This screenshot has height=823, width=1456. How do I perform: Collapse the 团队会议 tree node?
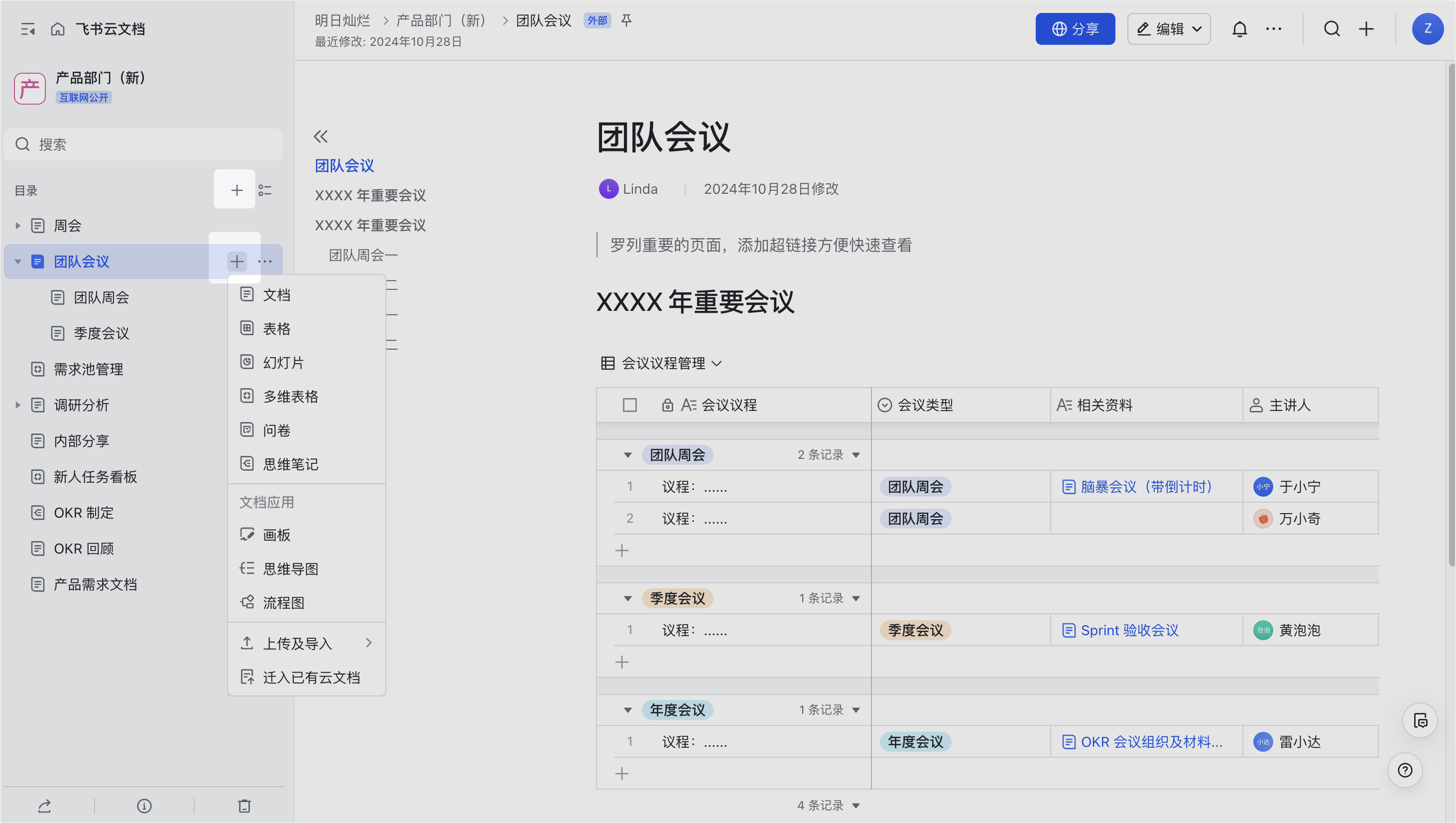(17, 262)
